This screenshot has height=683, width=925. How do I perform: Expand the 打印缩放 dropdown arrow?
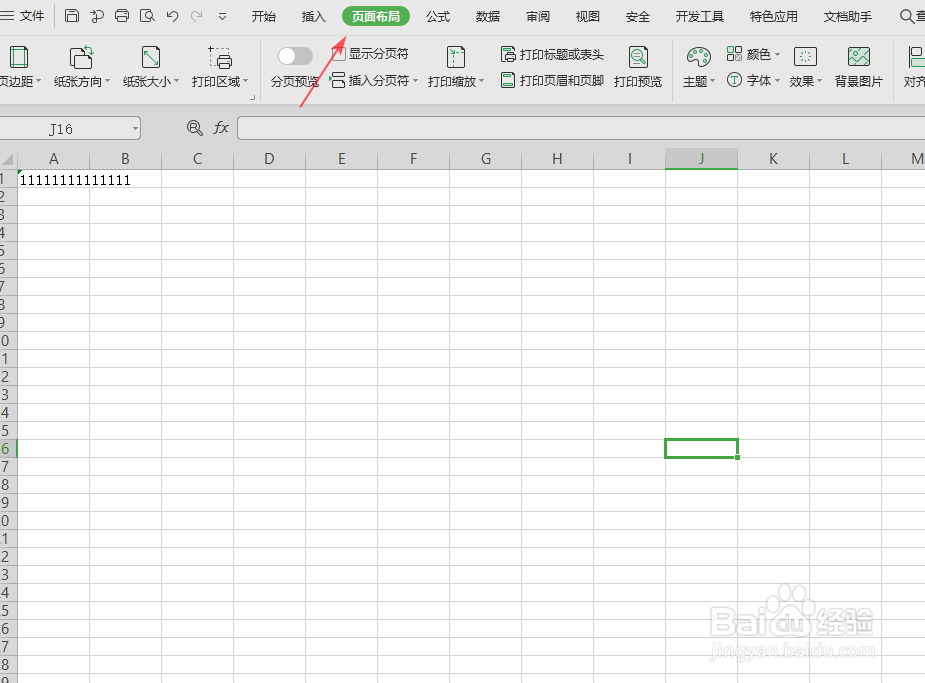481,81
